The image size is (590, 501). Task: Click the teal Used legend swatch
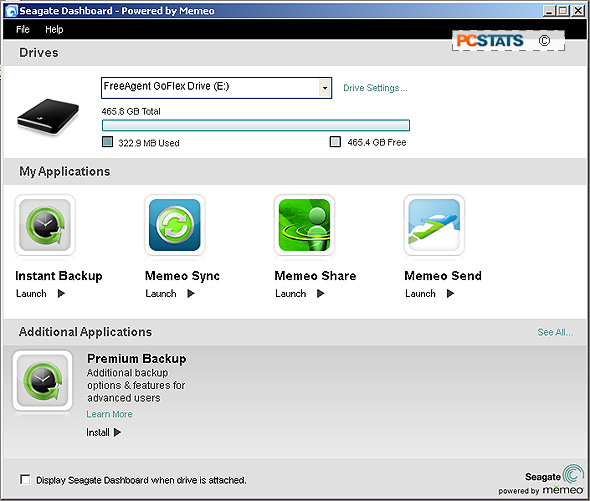108,142
